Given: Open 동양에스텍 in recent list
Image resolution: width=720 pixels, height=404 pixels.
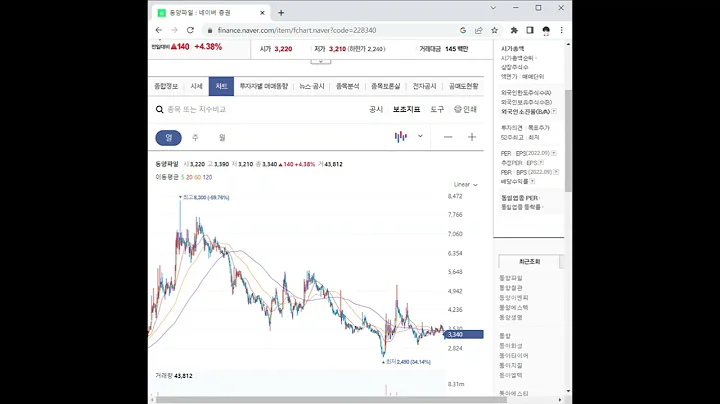Looking at the screenshot, I should pos(513,308).
